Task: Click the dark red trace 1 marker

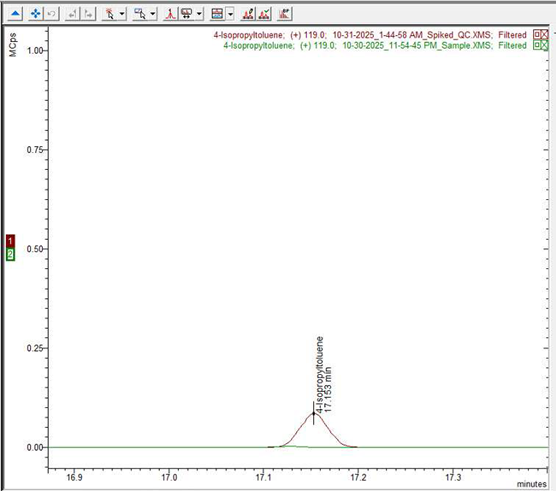Action: pos(11,241)
